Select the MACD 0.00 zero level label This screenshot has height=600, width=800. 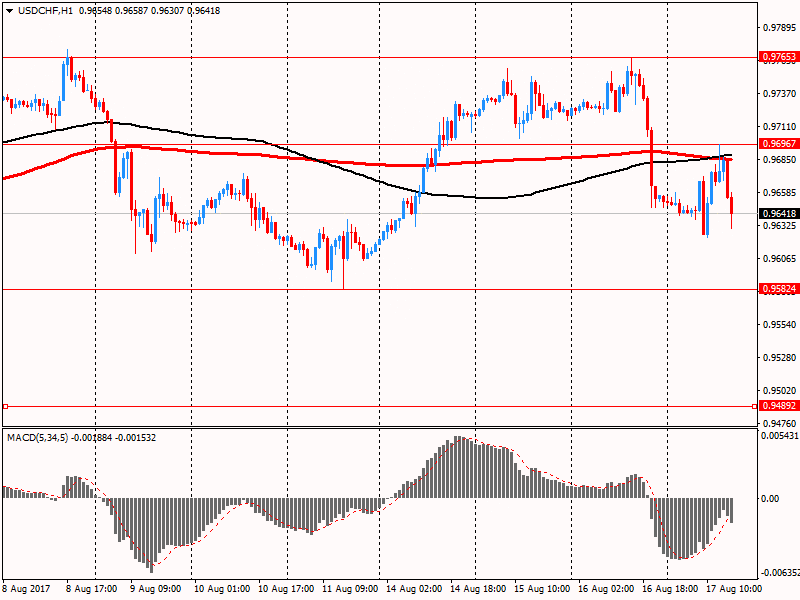pos(770,498)
